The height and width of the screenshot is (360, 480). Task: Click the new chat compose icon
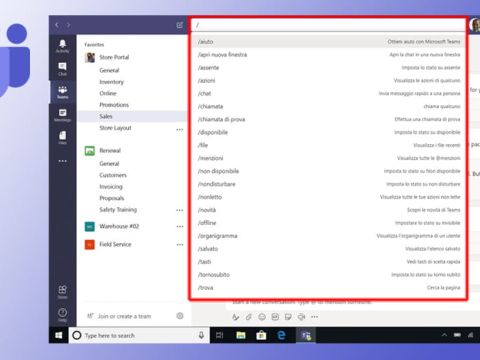coord(180,25)
